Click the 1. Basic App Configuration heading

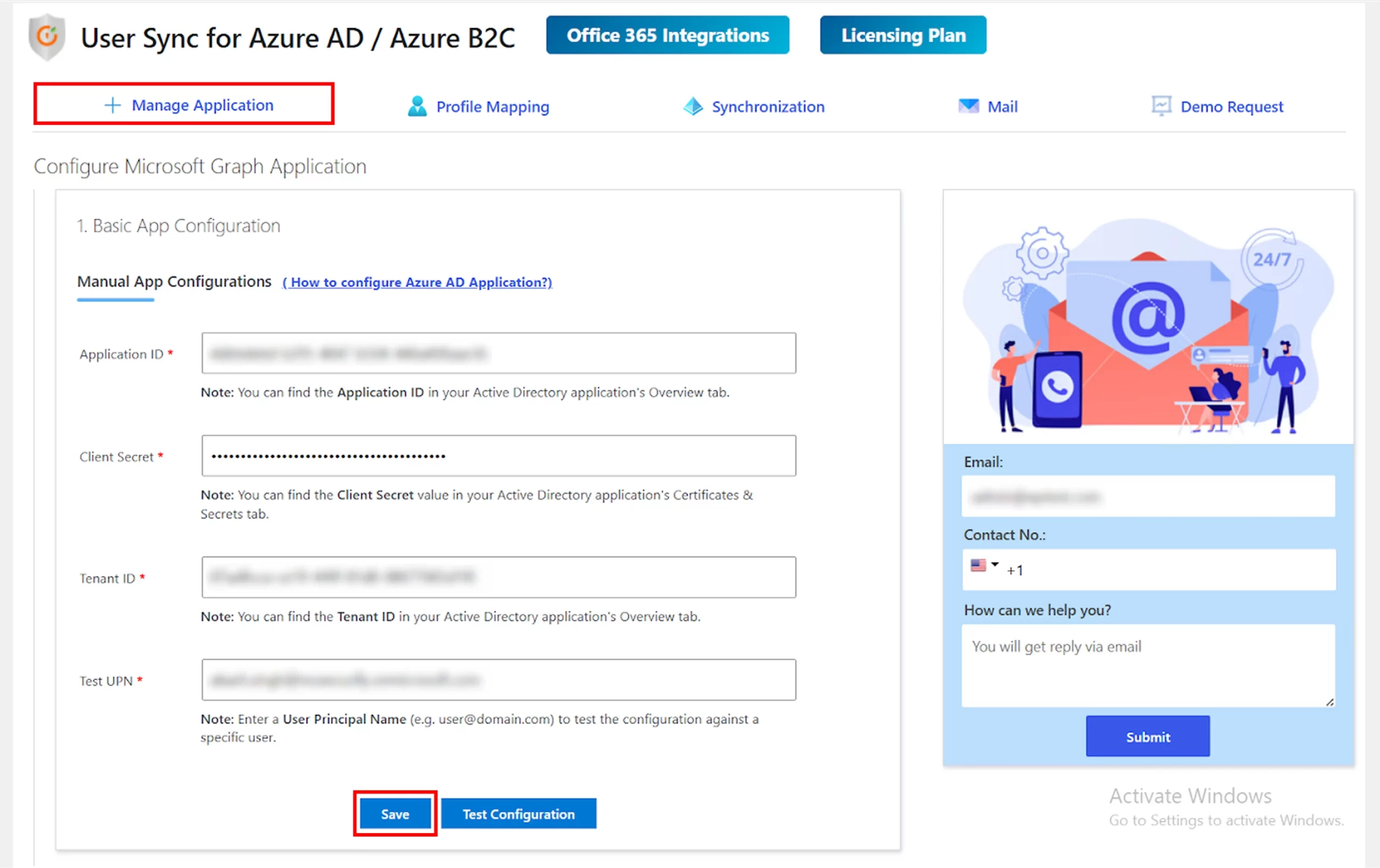tap(179, 226)
